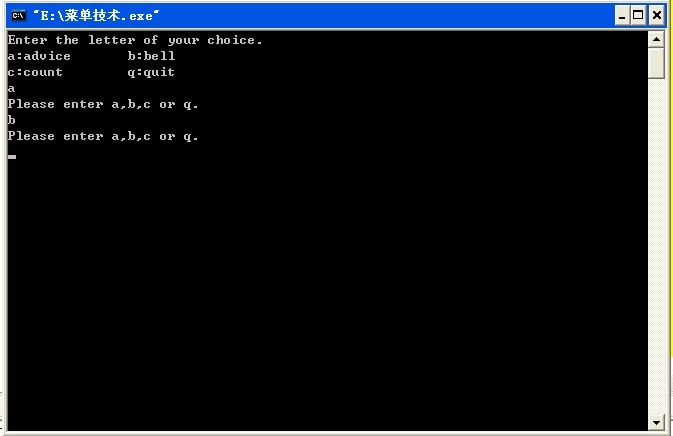The width and height of the screenshot is (673, 436).
Task: Select the a:advice menu option text
Action: pyautogui.click(x=39, y=56)
